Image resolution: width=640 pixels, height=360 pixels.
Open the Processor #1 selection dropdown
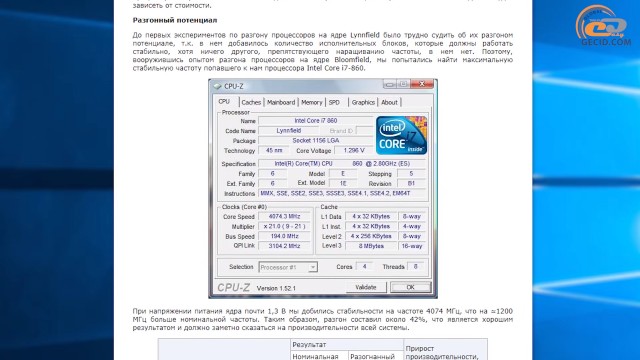(288, 267)
